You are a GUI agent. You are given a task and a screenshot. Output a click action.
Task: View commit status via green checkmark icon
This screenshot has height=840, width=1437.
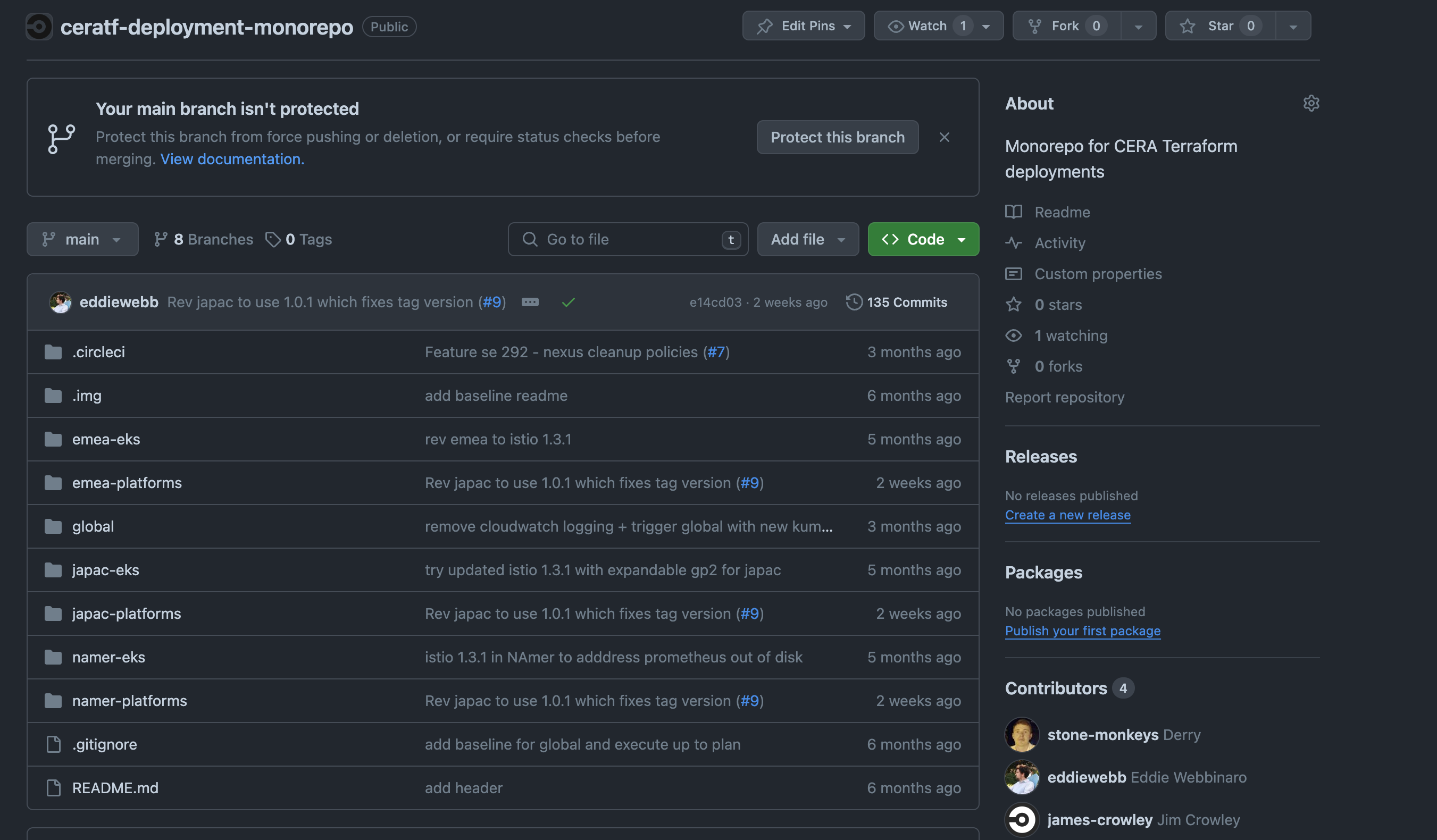[x=568, y=302]
